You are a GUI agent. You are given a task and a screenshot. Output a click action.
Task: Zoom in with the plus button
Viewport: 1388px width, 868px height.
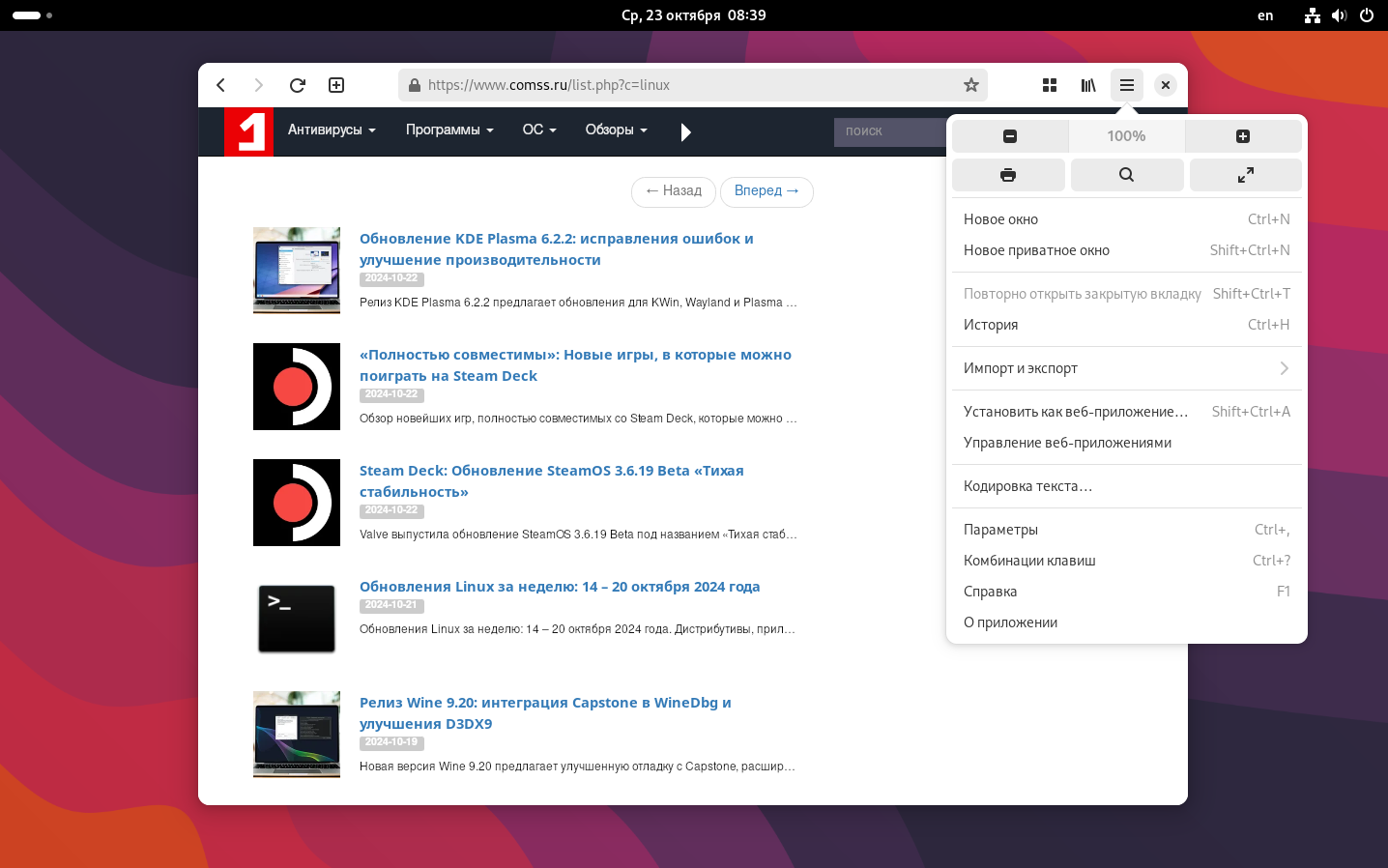1243,136
